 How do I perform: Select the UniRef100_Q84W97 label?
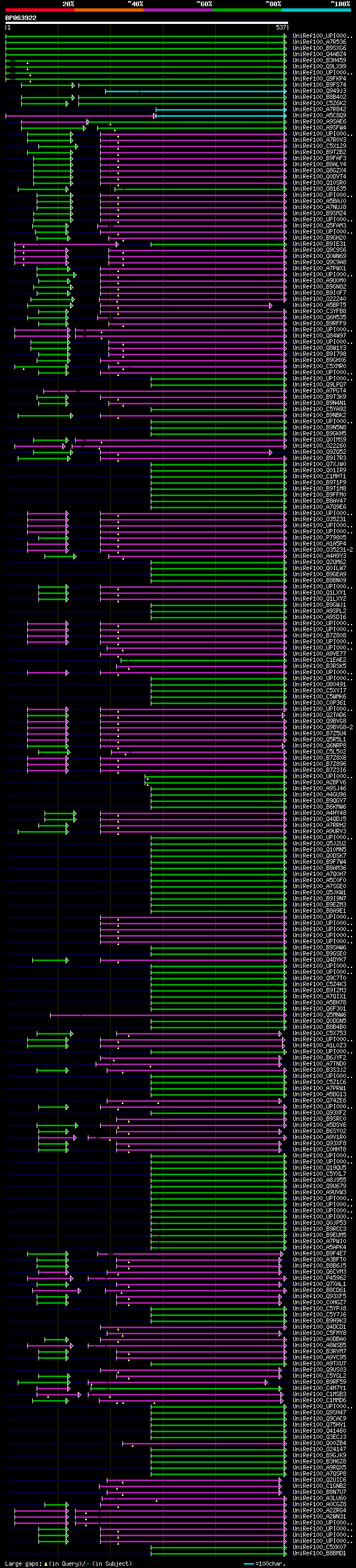click(x=319, y=335)
